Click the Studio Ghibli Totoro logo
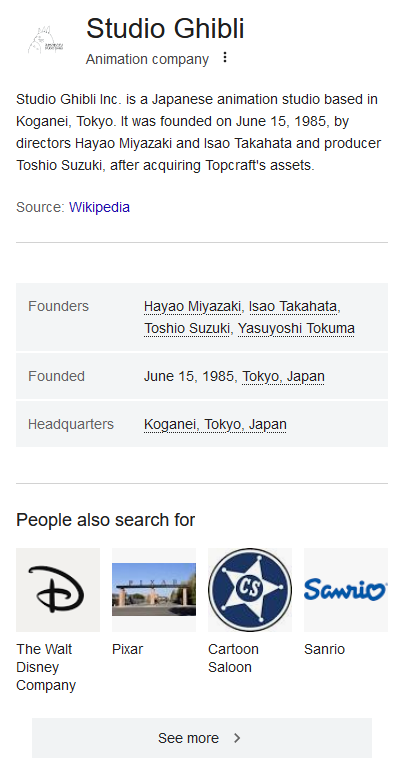The height and width of the screenshot is (770, 407). [46, 40]
